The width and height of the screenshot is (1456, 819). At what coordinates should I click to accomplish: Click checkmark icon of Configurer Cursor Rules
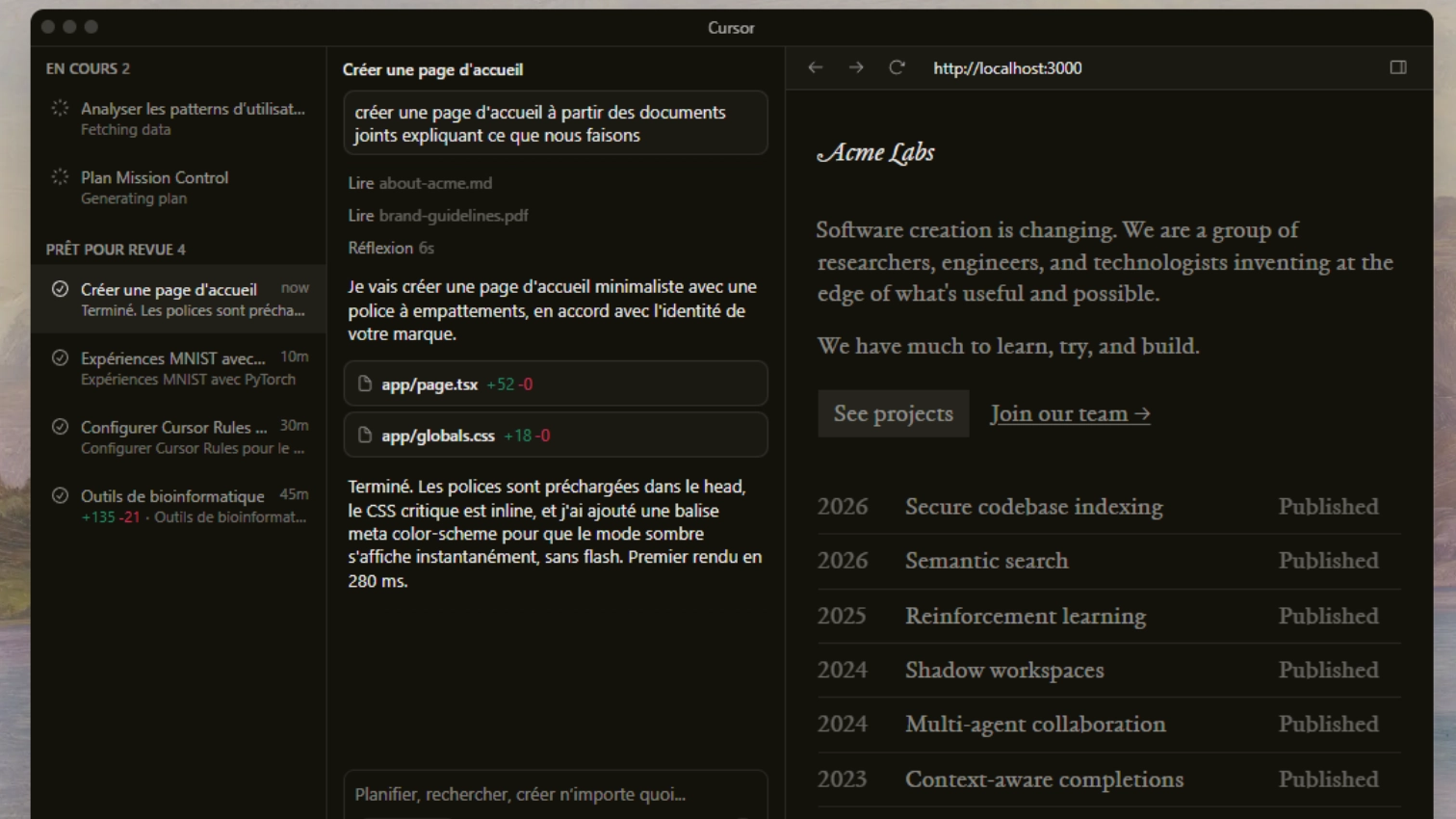pyautogui.click(x=60, y=427)
